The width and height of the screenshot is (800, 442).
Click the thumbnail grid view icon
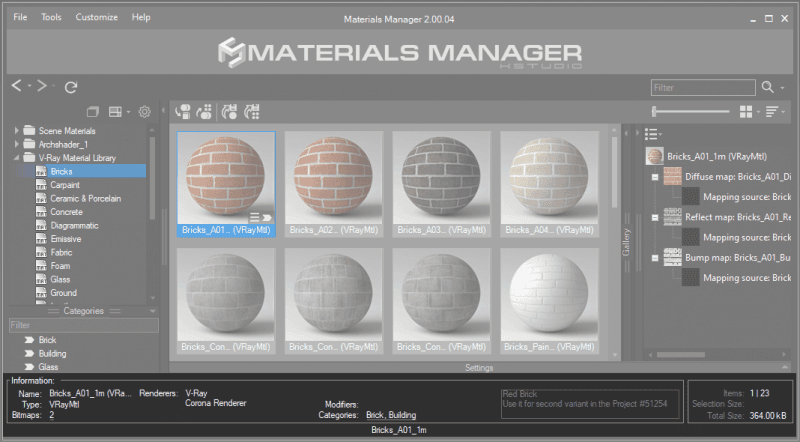[x=746, y=112]
